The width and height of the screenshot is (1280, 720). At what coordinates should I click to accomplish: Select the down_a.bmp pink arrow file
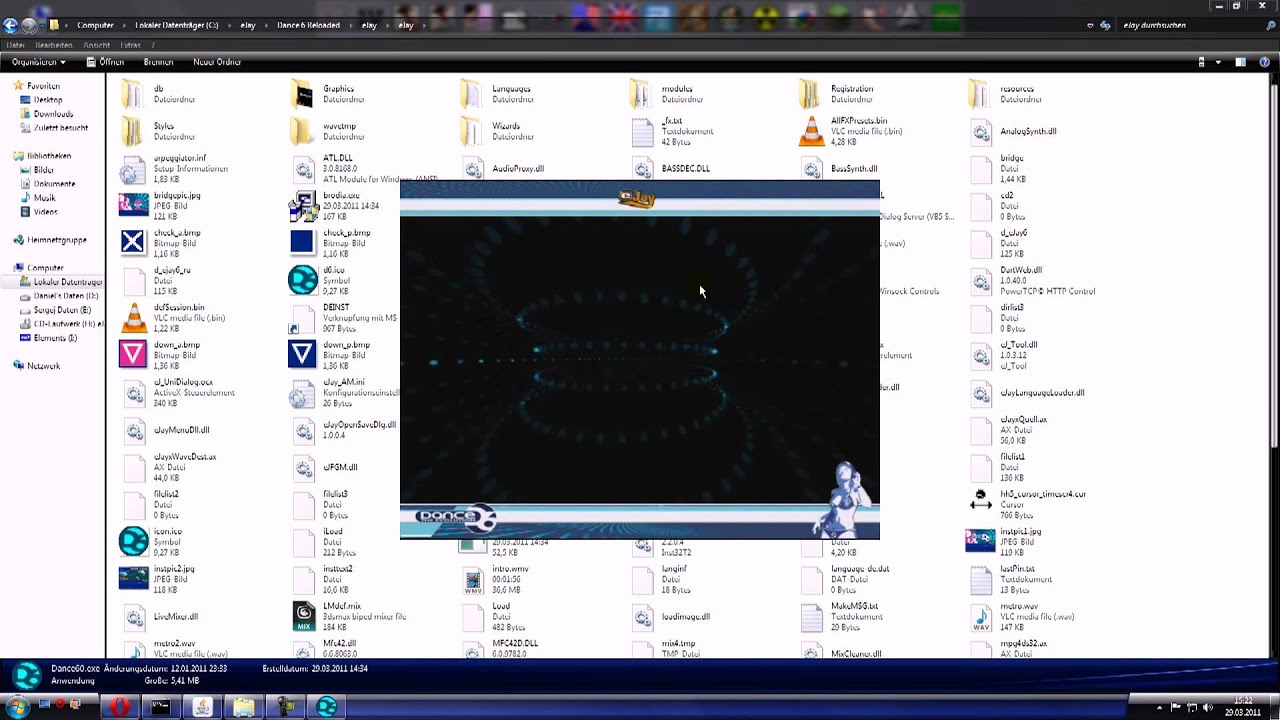coord(132,354)
